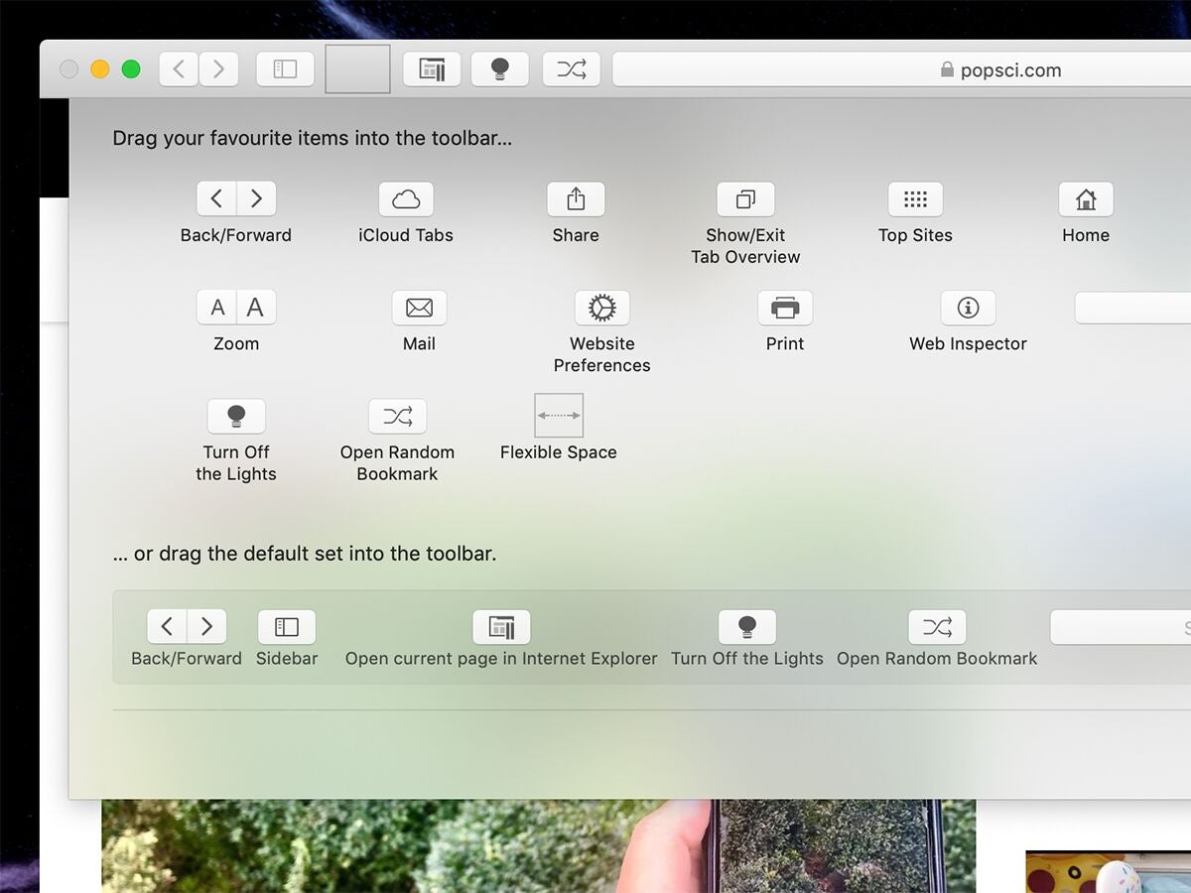This screenshot has height=893, width=1191.
Task: Select the iCloud Tabs cloud icon
Action: (405, 198)
